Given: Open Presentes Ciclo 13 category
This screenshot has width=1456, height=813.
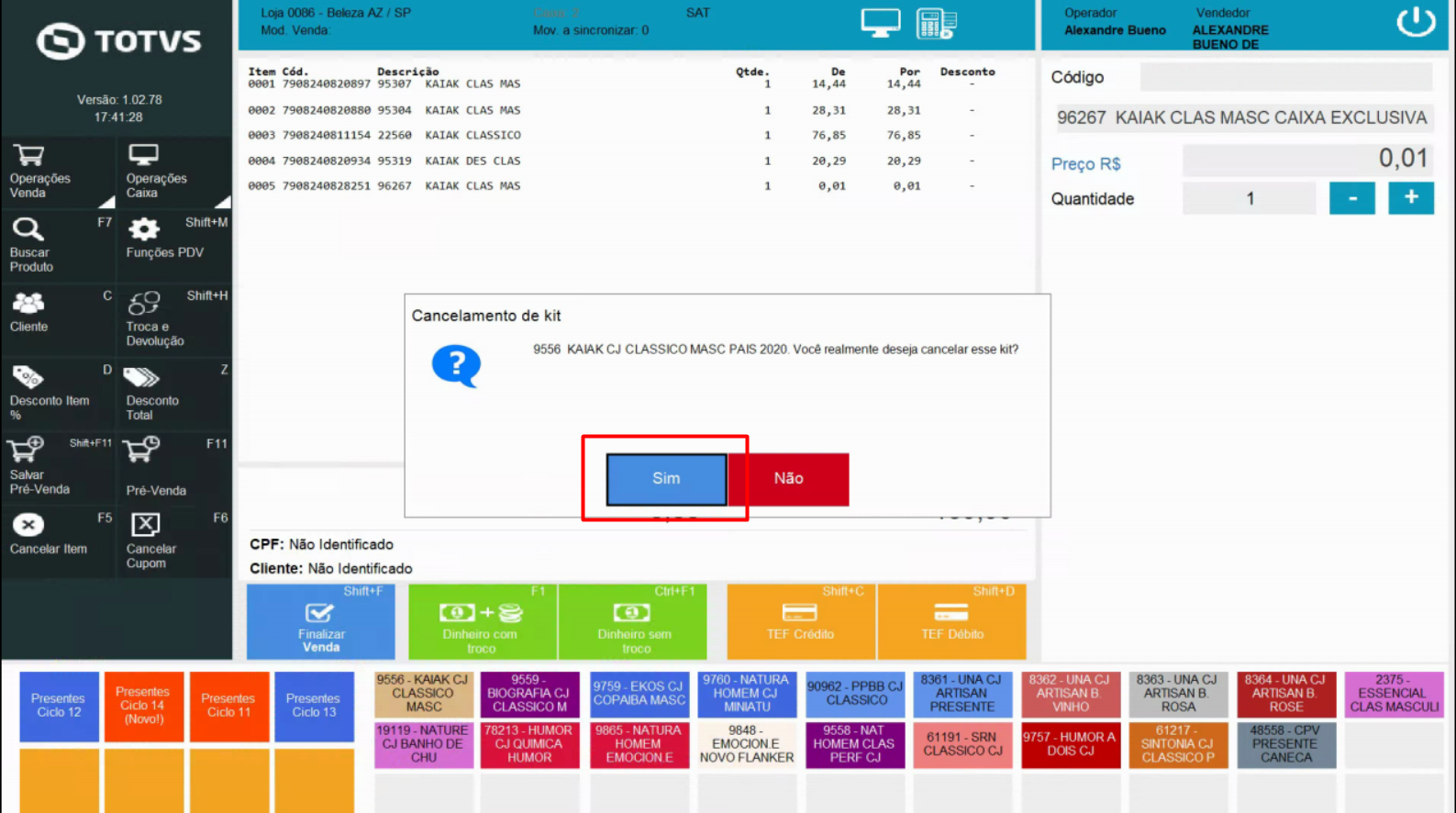Looking at the screenshot, I should point(314,707).
